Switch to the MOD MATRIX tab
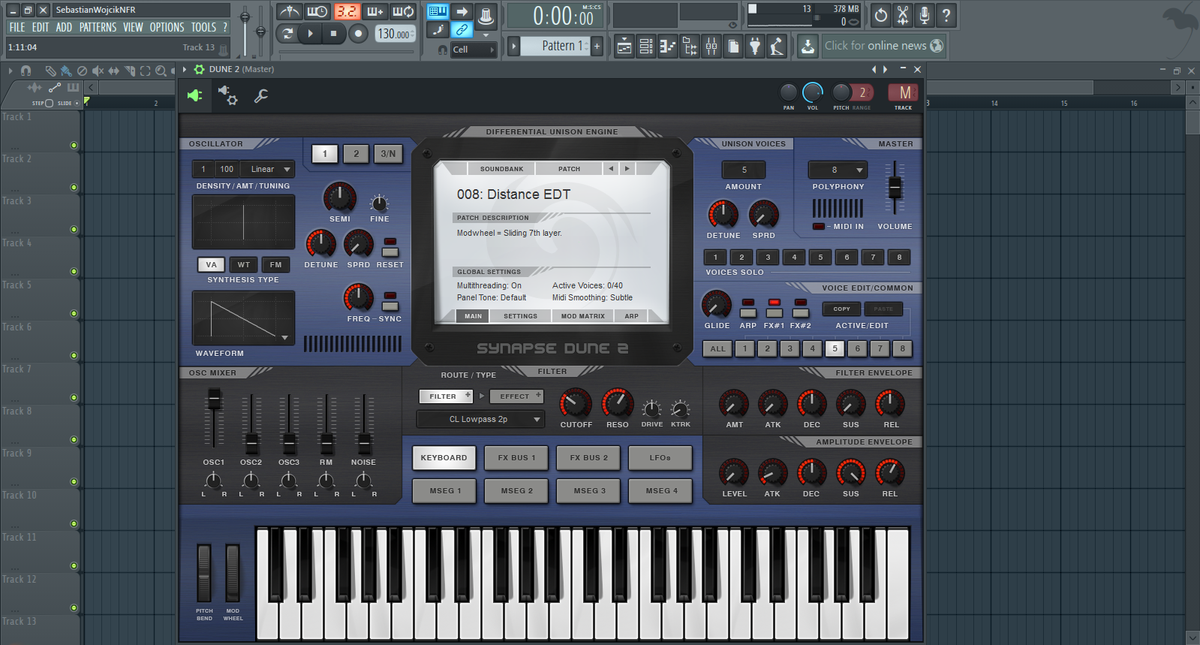The width and height of the screenshot is (1200, 645). click(583, 316)
